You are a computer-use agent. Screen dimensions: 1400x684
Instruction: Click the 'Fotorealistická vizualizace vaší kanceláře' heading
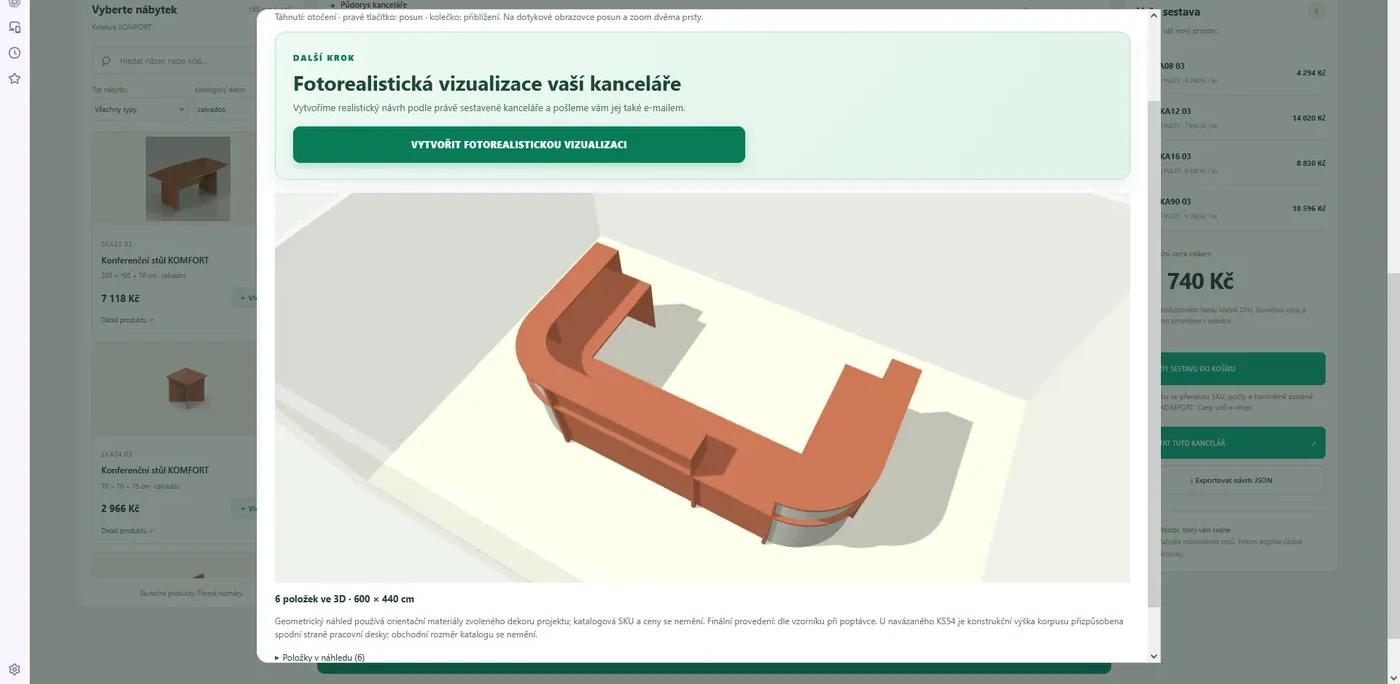click(x=487, y=84)
